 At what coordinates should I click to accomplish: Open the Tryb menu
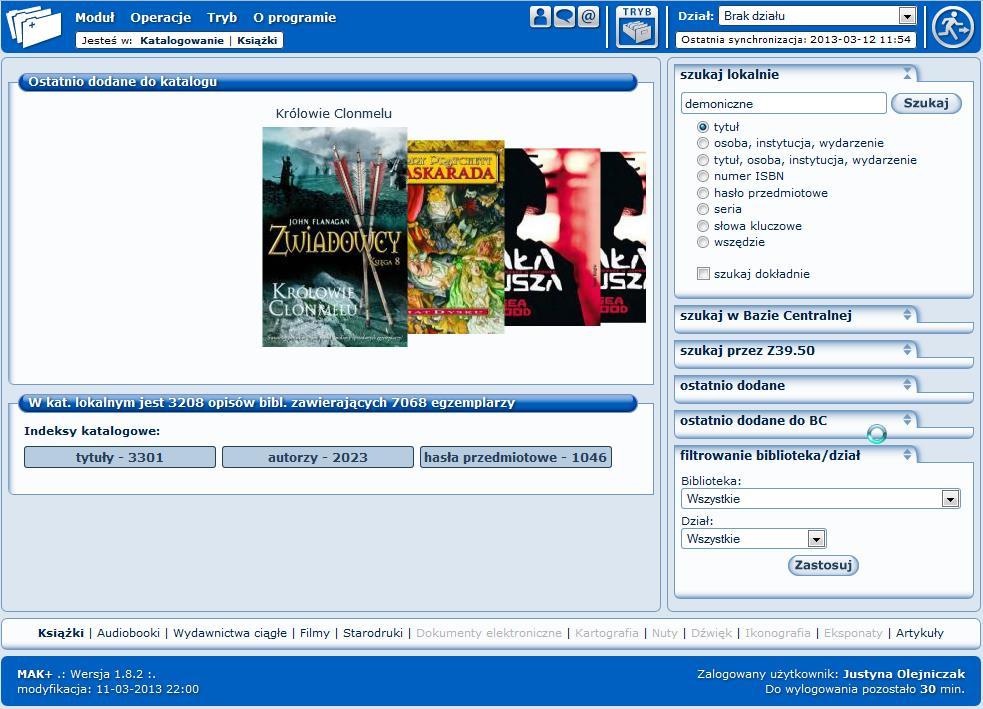[222, 18]
